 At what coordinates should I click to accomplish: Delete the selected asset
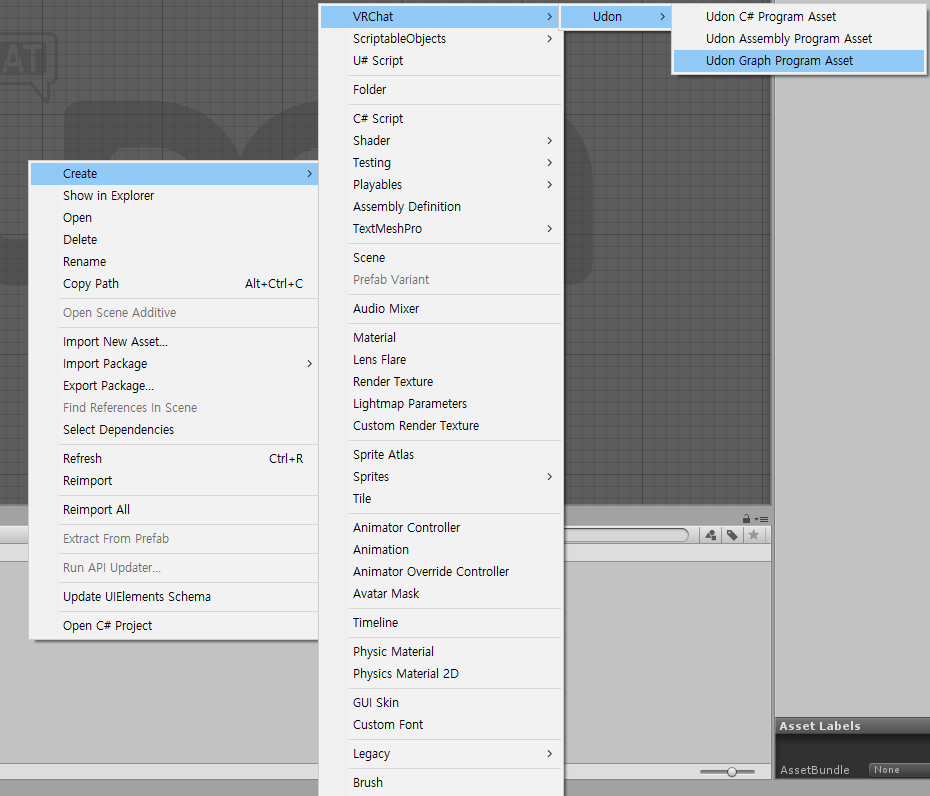[x=174, y=239]
